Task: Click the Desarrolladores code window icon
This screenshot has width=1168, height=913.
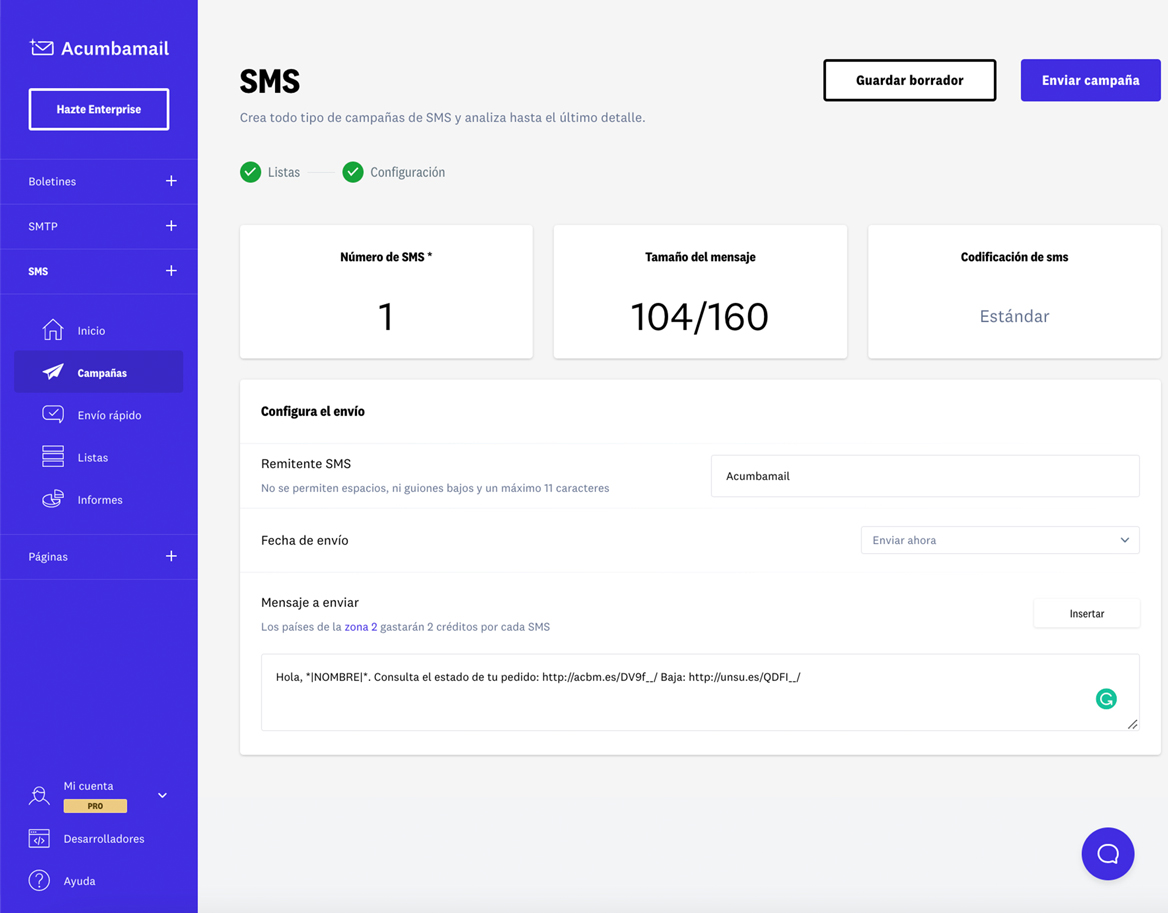Action: click(x=39, y=838)
